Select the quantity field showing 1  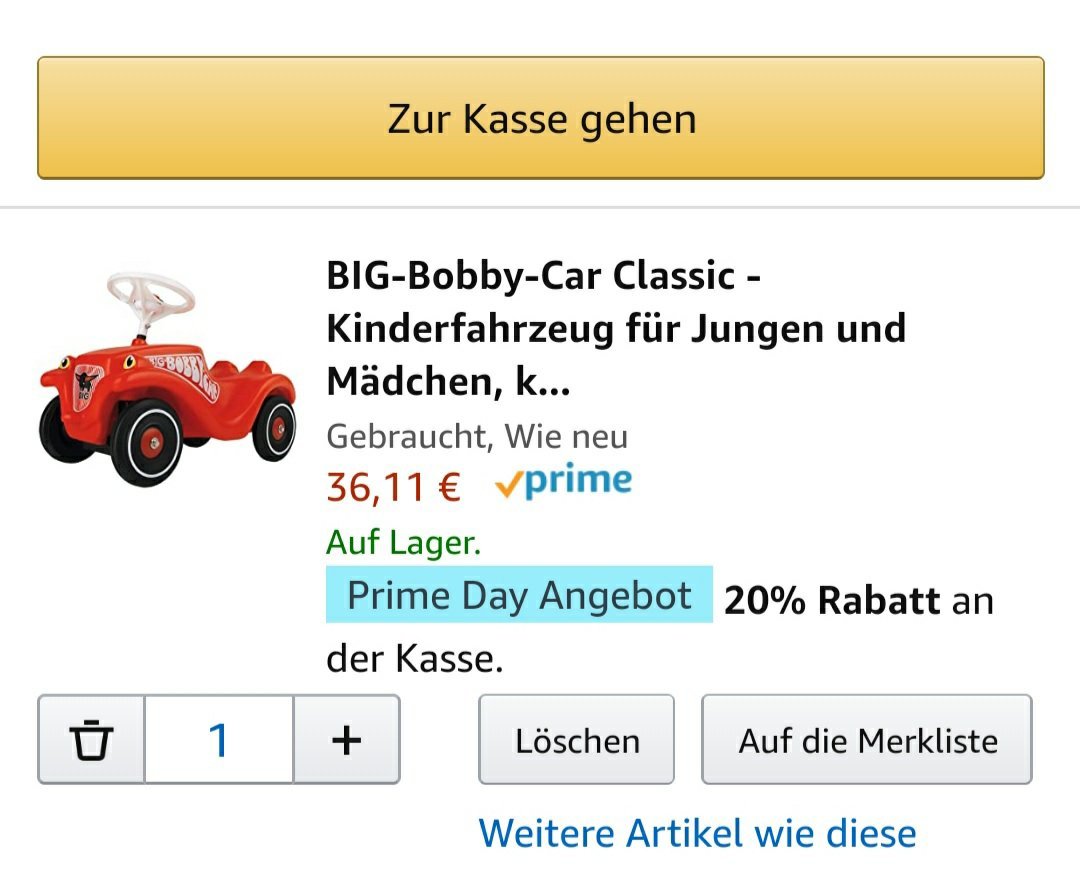[x=219, y=740]
